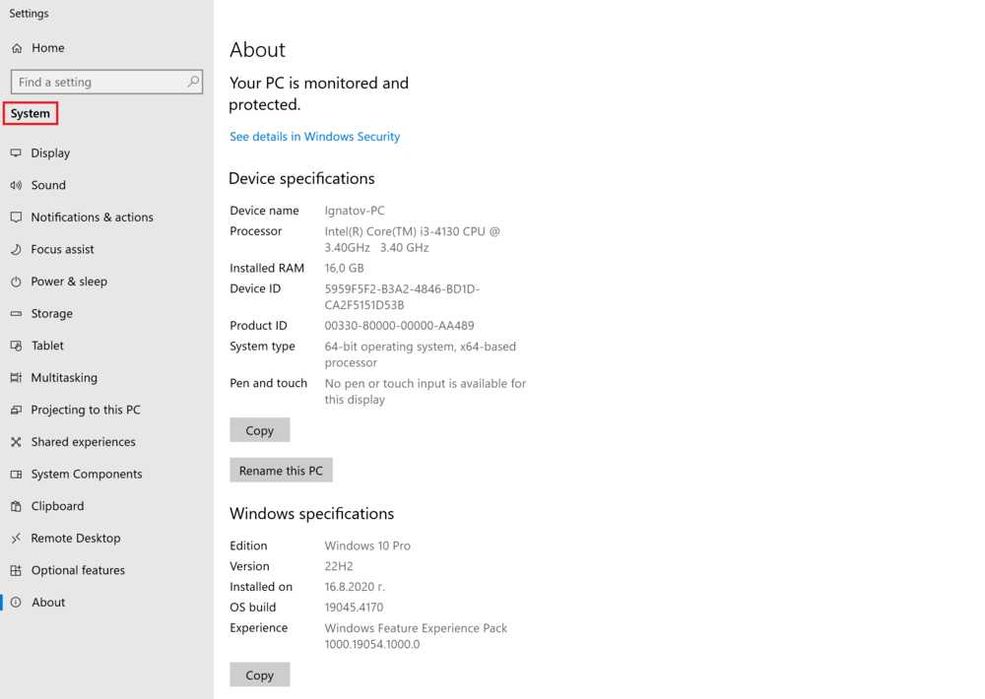Click the version value 22H2
The image size is (985, 699).
[x=339, y=566]
